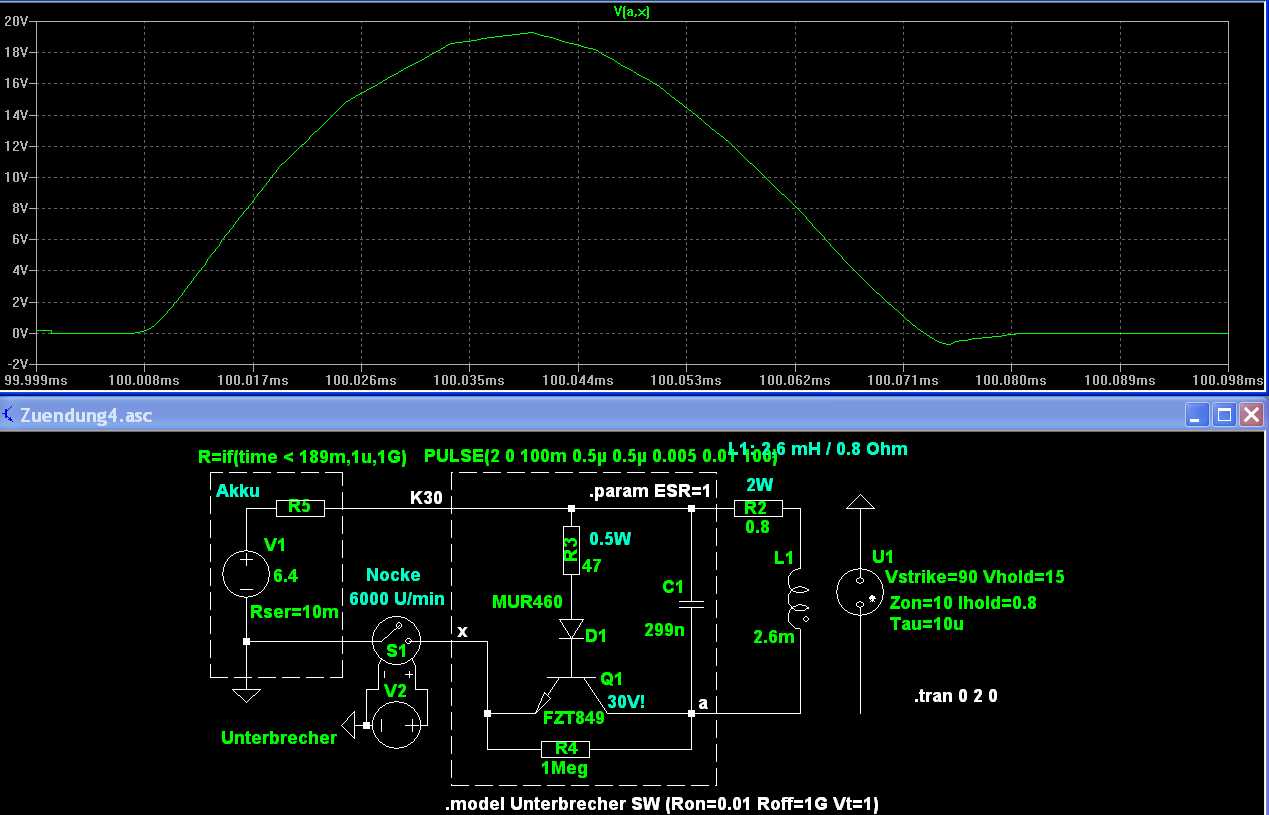
Task: Click the 20V vertical axis label
Action: (15, 21)
